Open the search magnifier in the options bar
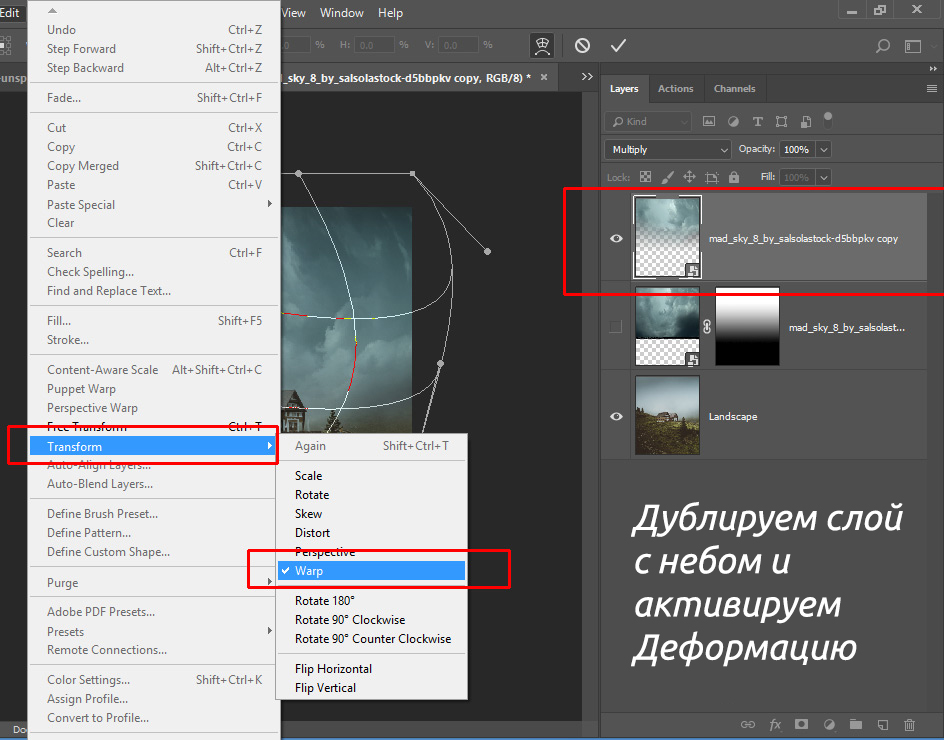Screen dimensions: 944x740 (883, 46)
